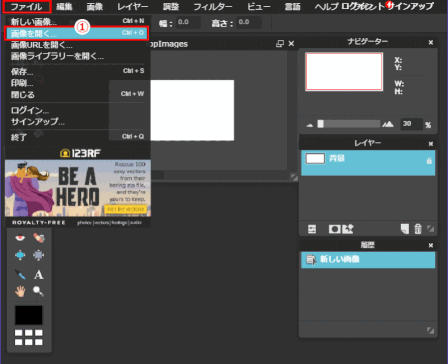Image resolution: width=448 pixels, height=364 pixels.
Task: Click the 背景 layer thumbnail
Action: click(x=315, y=158)
